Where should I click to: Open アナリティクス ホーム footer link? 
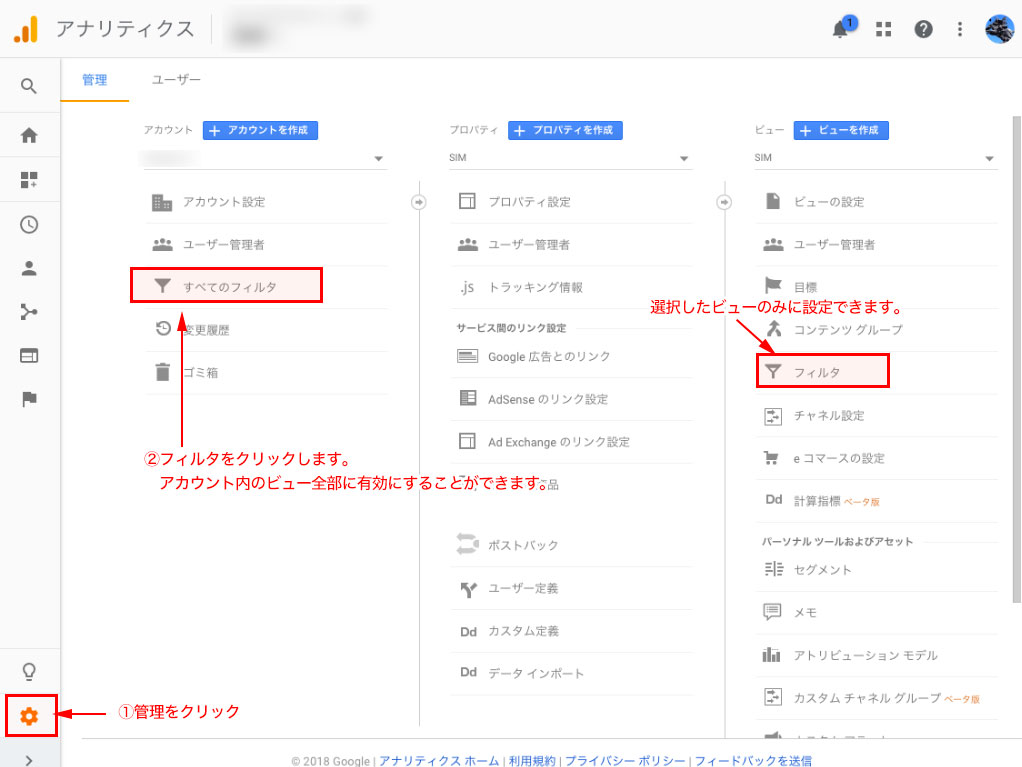click(439, 760)
